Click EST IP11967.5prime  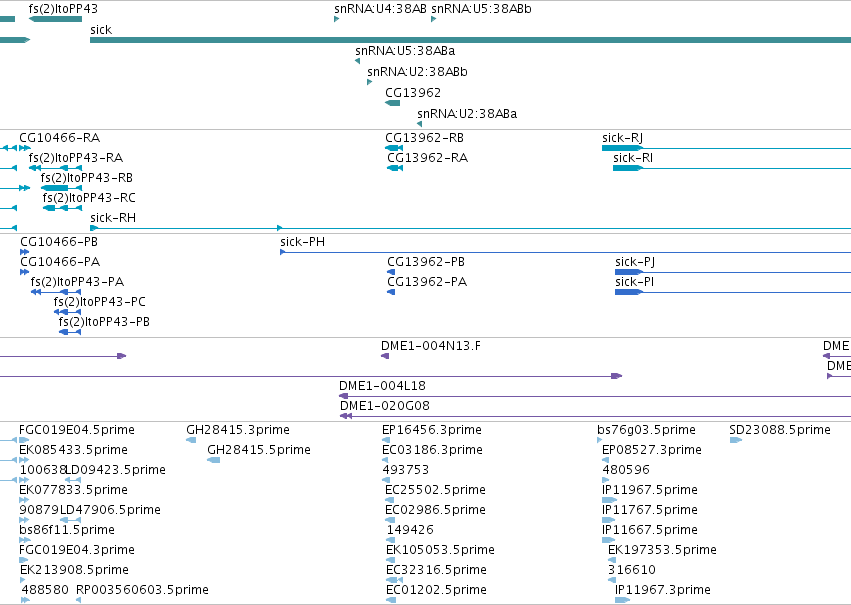click(x=650, y=491)
